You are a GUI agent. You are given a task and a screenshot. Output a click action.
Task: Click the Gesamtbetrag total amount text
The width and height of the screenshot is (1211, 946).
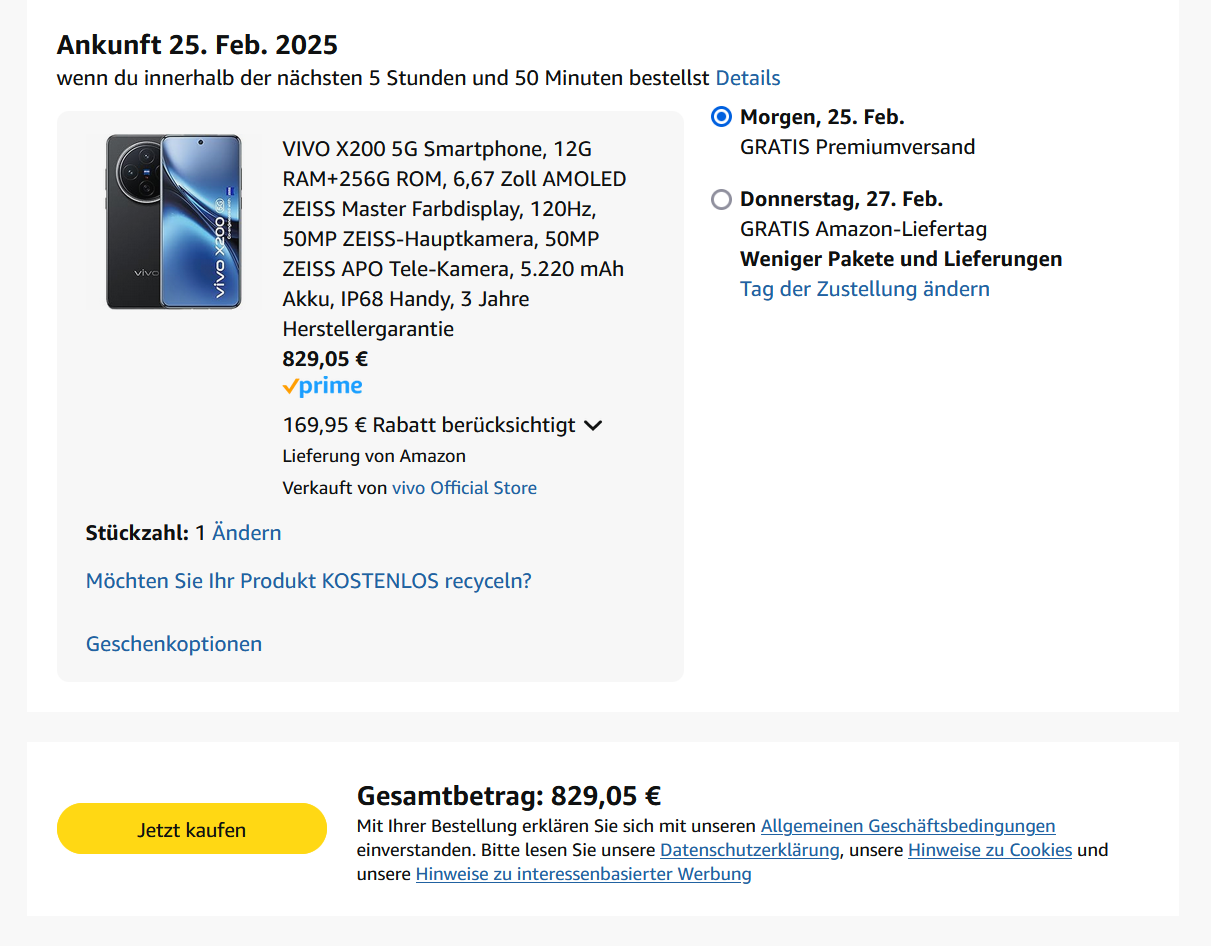(x=509, y=796)
